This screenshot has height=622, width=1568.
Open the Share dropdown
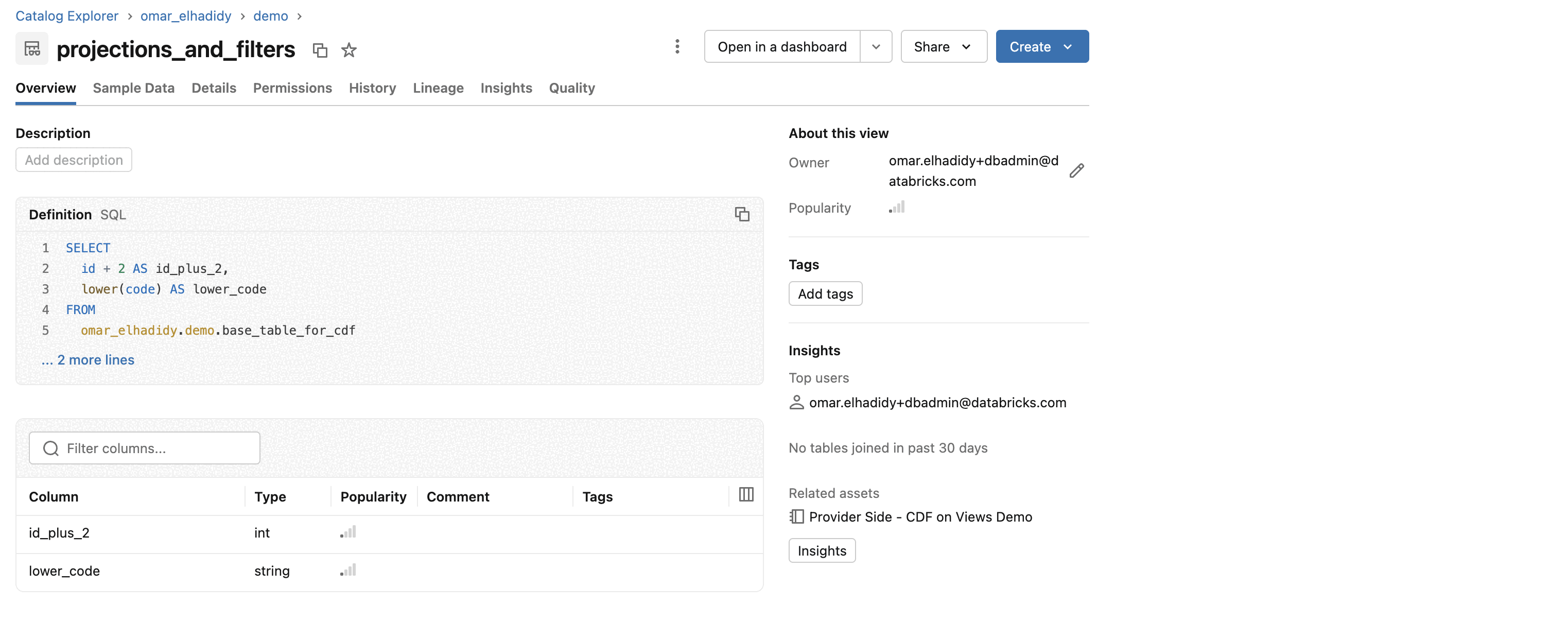[944, 47]
